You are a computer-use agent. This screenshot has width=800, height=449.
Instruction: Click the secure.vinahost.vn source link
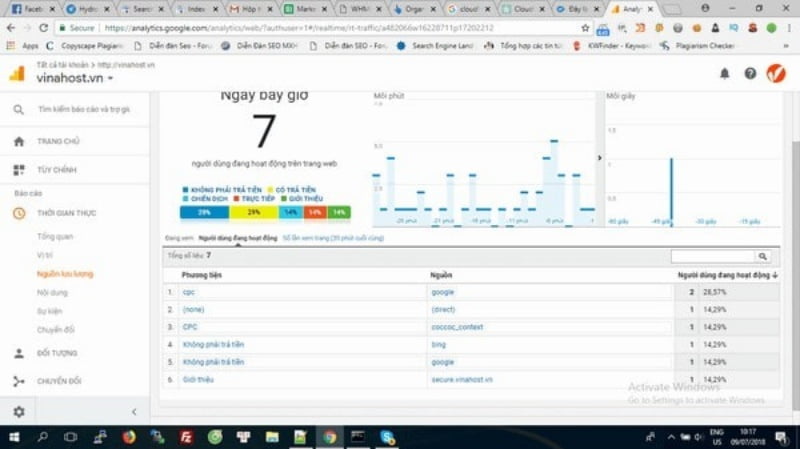(462, 380)
